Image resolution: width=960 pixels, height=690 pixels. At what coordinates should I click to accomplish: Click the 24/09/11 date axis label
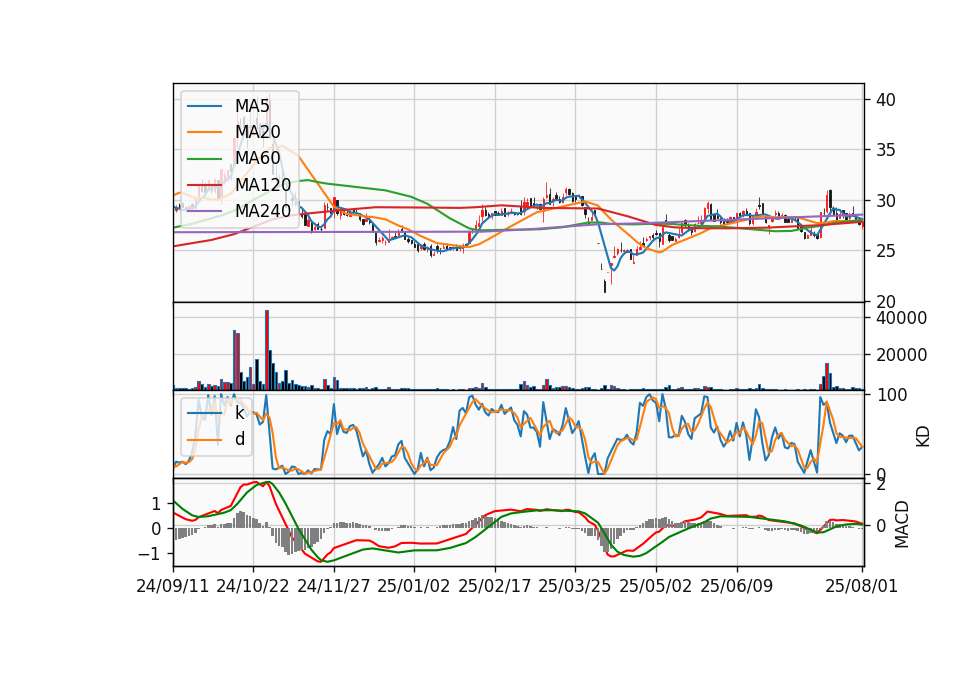click(173, 587)
